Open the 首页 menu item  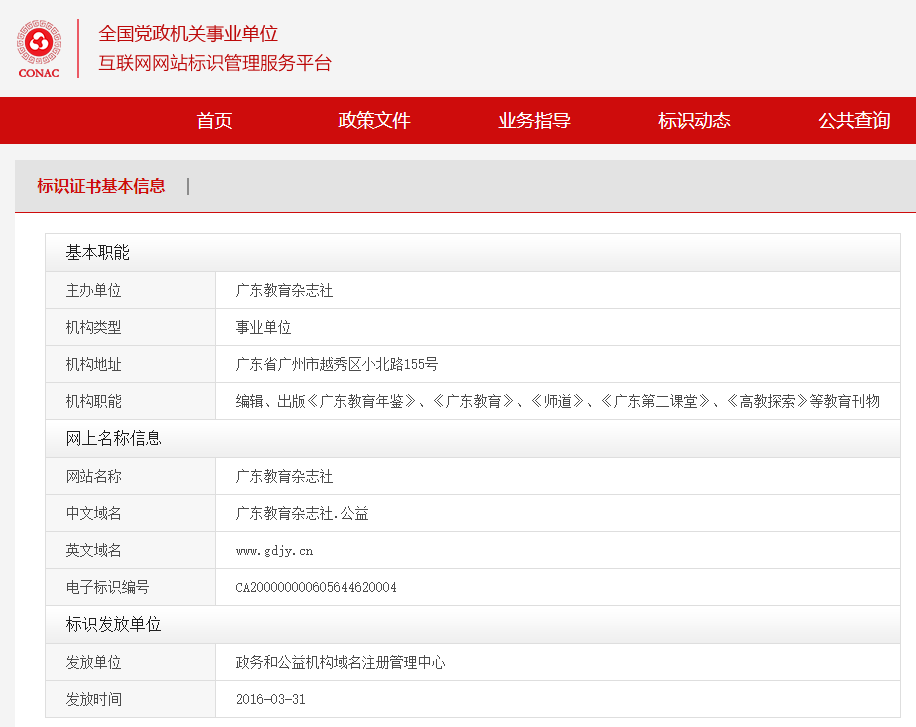coord(214,120)
